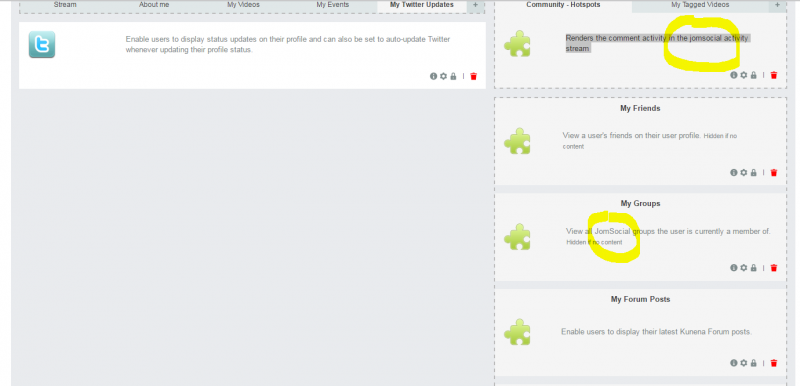Select the My Twitter Updates tab
The image size is (800, 386).
tap(421, 5)
